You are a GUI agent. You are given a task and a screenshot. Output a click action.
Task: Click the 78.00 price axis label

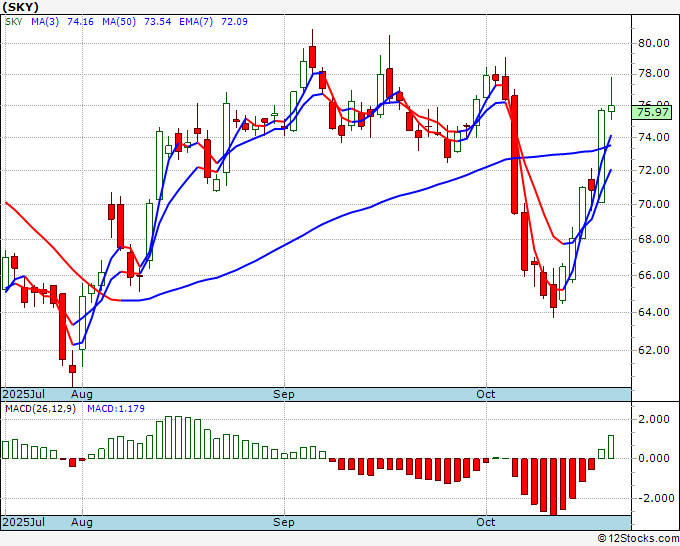click(x=653, y=74)
